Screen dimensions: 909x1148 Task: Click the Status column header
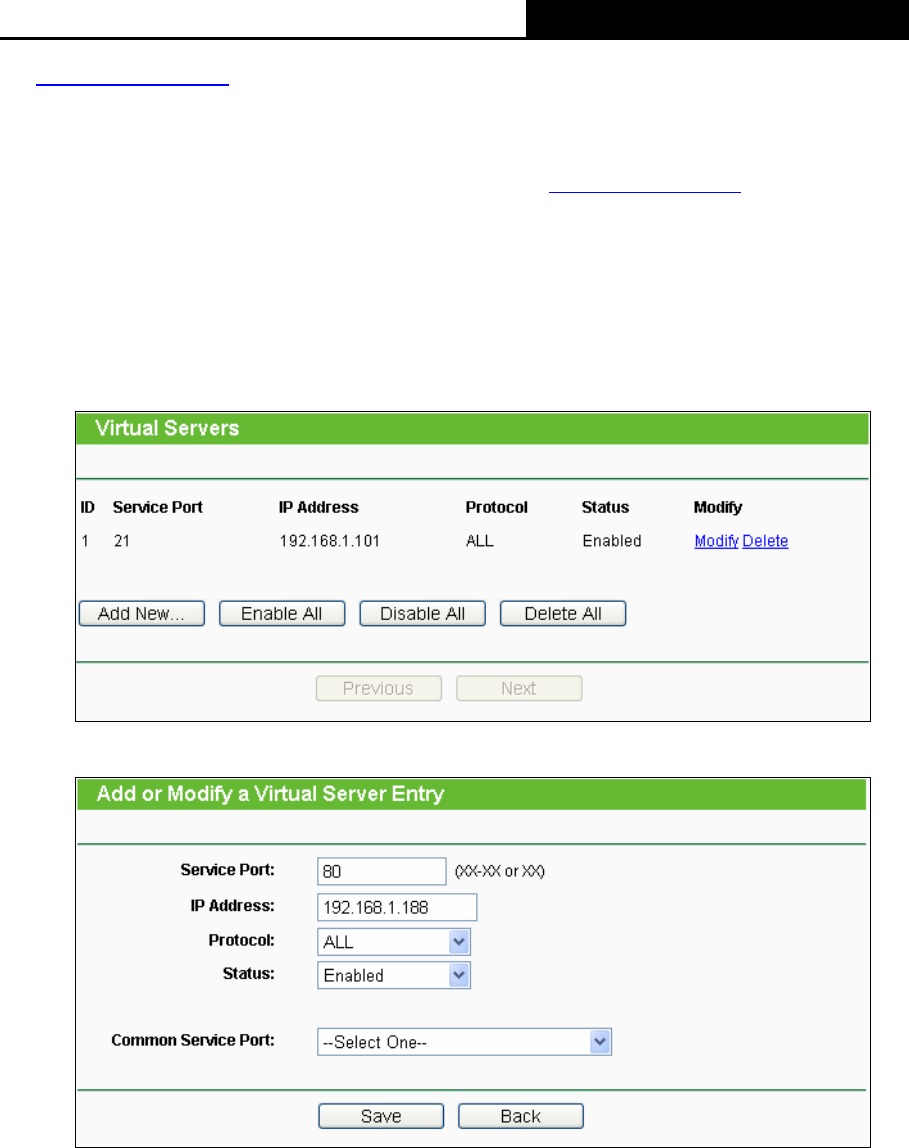pyautogui.click(x=605, y=507)
